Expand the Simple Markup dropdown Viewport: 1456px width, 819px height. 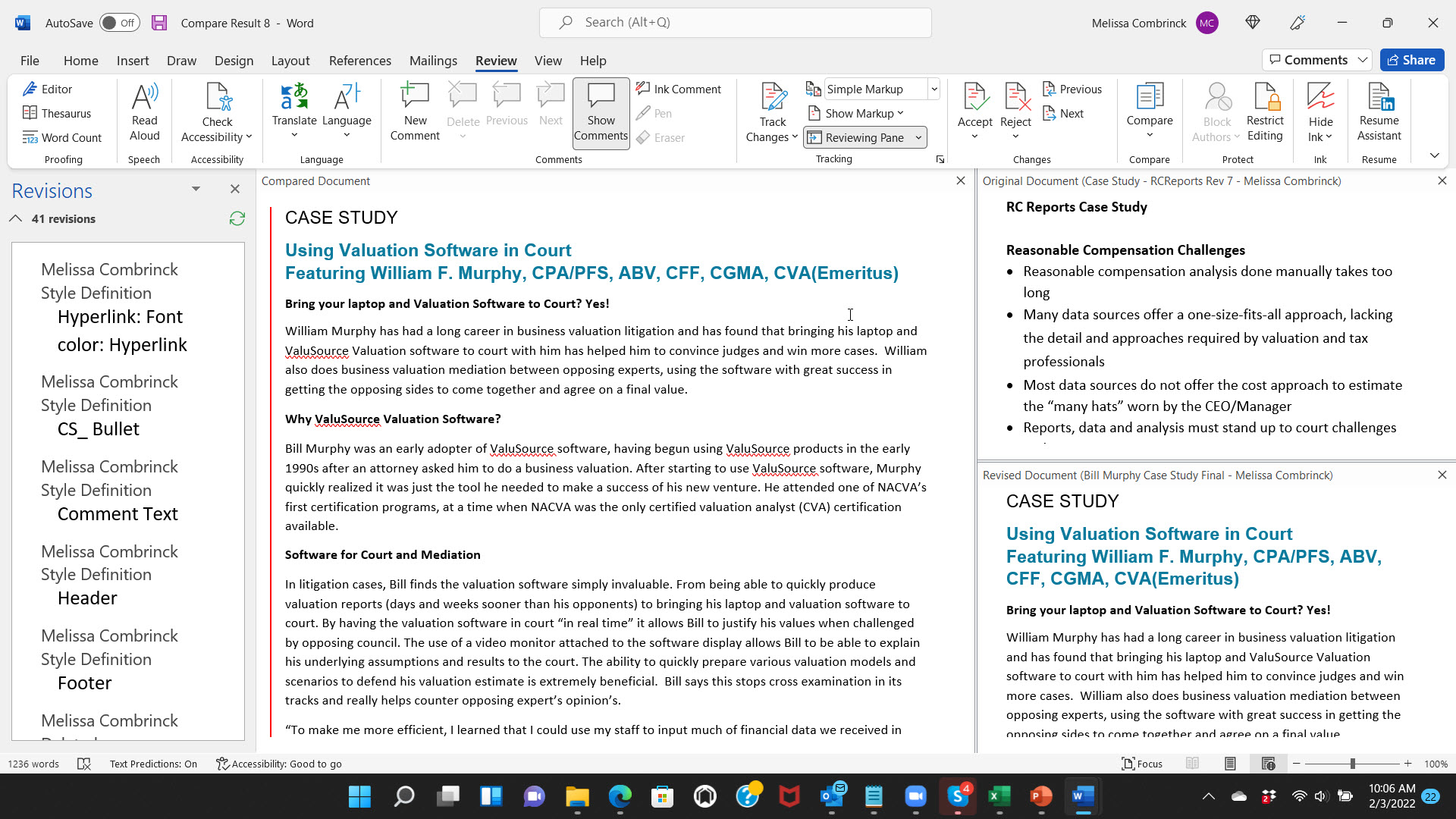pyautogui.click(x=931, y=88)
